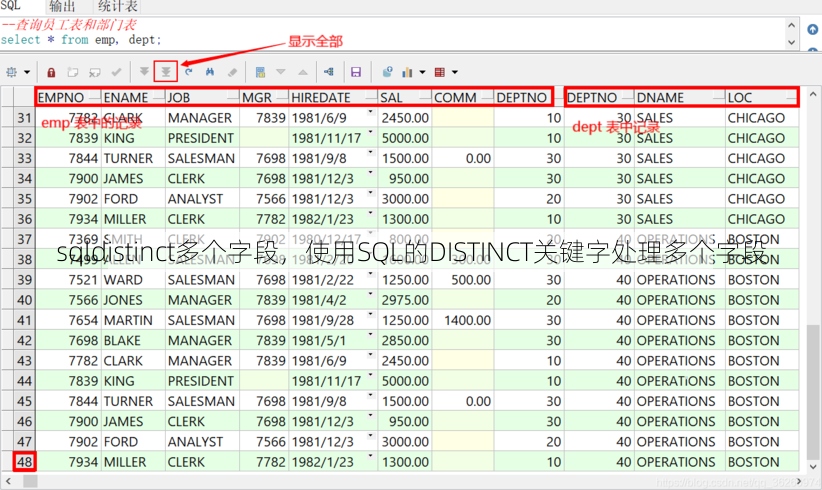Click the eraser clear record icon
This screenshot has width=822, height=490.
[x=232, y=72]
